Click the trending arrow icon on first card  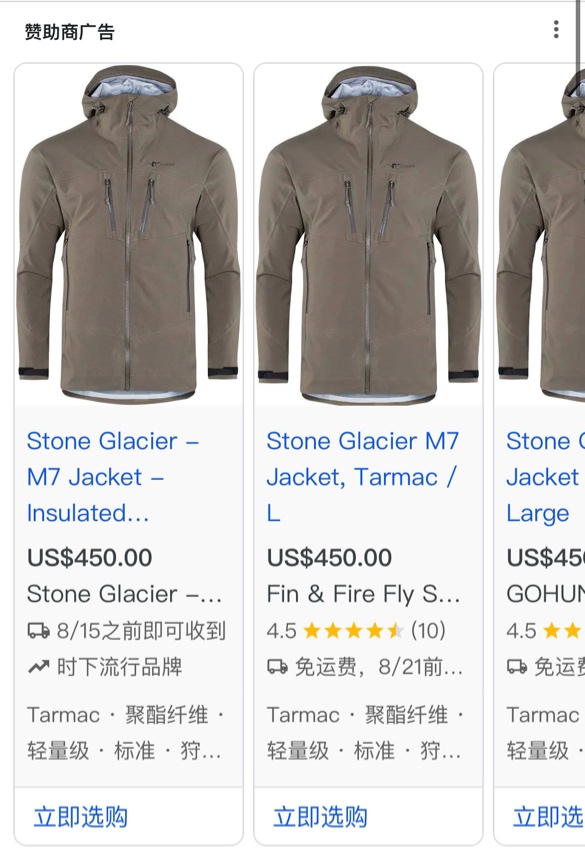point(39,667)
